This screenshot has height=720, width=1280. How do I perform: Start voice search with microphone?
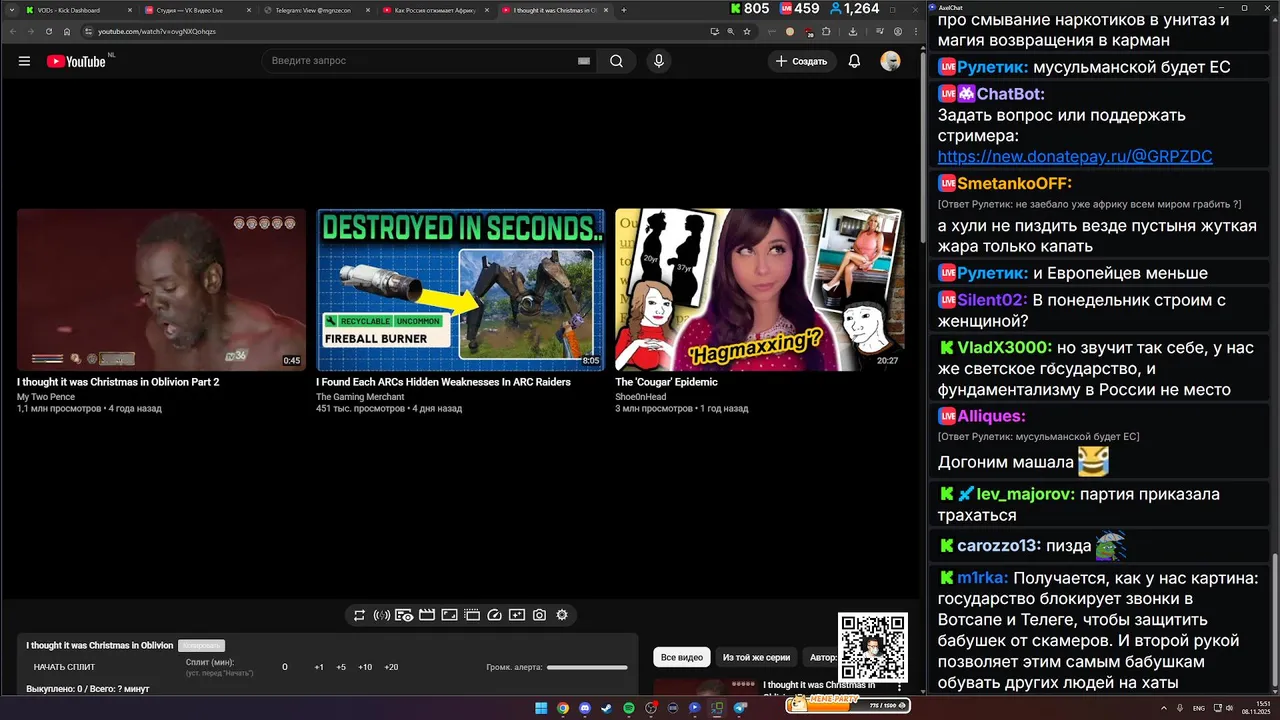click(658, 61)
